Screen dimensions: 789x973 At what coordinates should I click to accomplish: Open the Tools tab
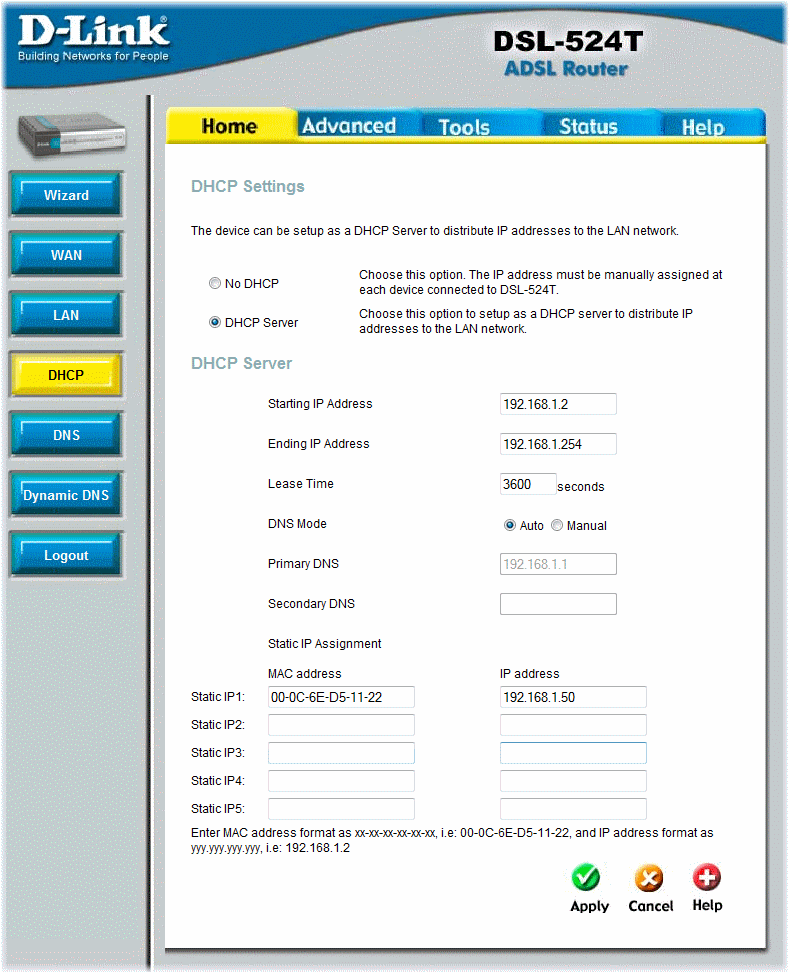pyautogui.click(x=464, y=127)
